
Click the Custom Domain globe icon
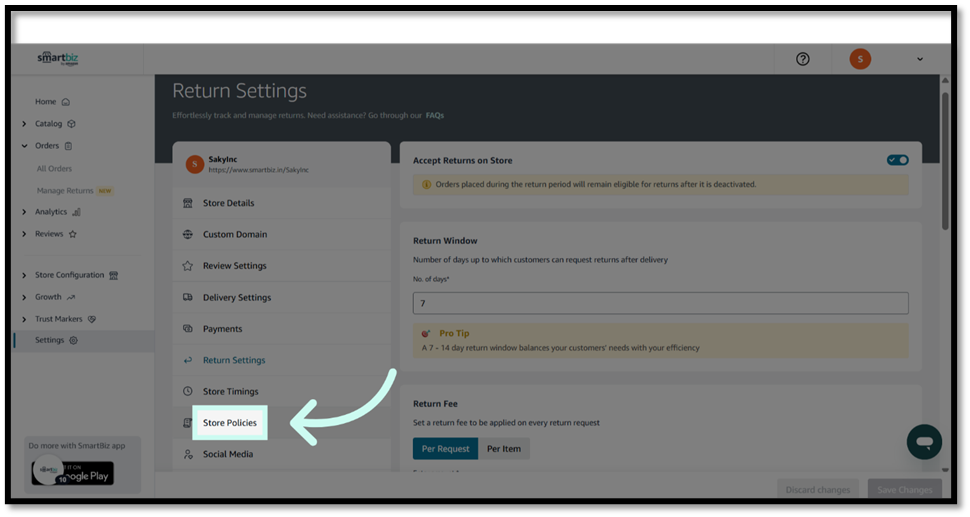[x=188, y=235]
